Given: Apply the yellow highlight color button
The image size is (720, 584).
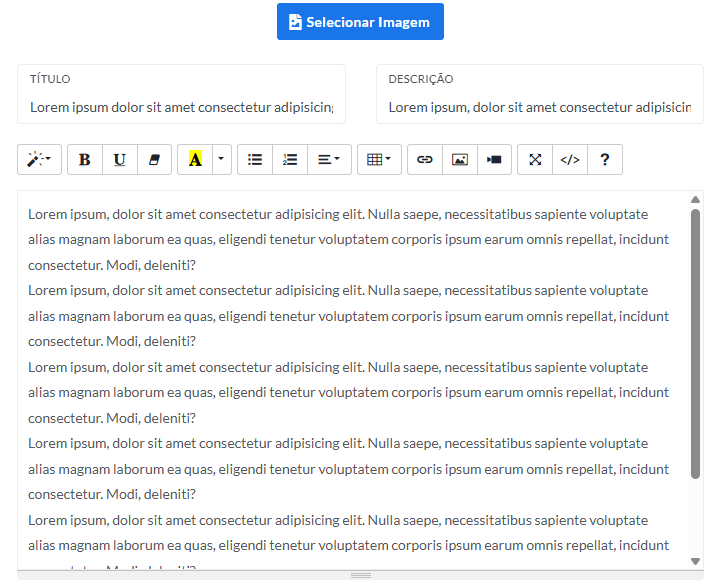Looking at the screenshot, I should click(x=195, y=159).
